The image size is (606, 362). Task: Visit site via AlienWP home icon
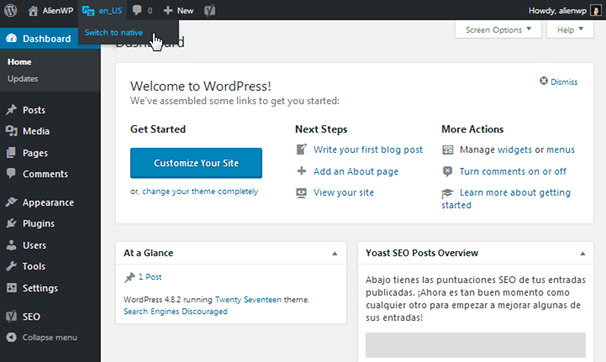click(33, 10)
